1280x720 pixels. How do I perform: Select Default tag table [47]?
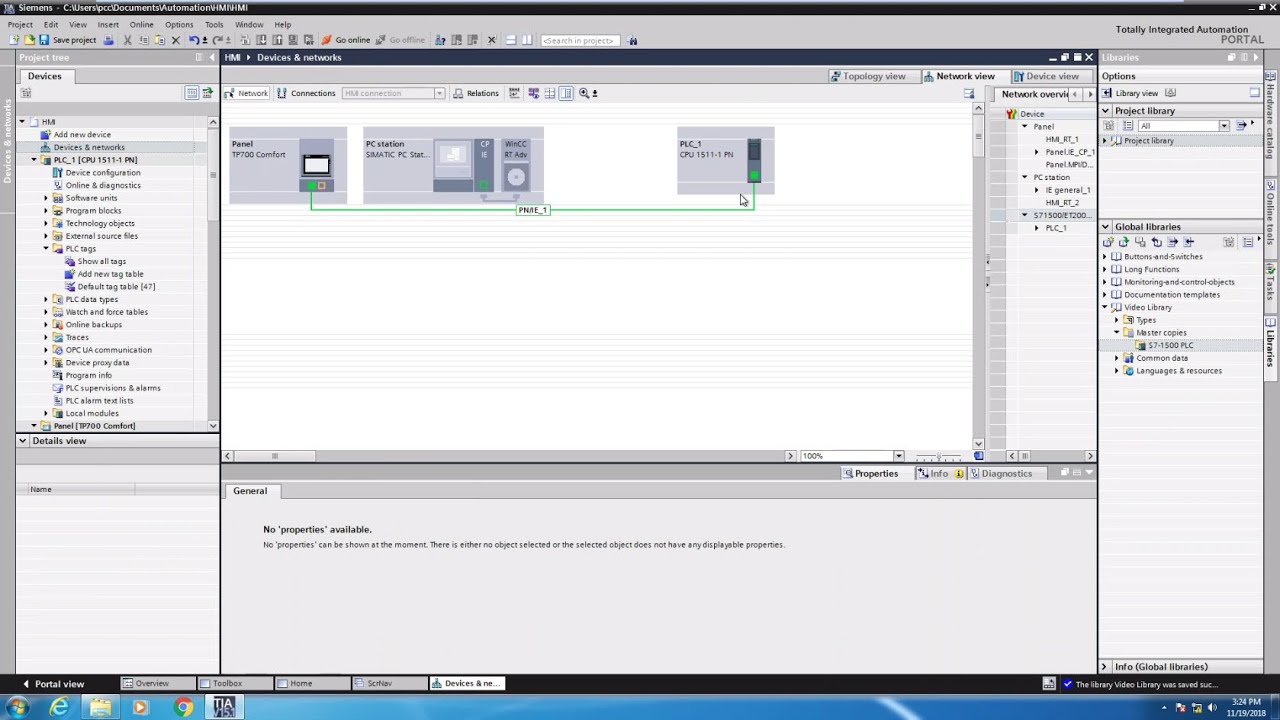click(116, 287)
